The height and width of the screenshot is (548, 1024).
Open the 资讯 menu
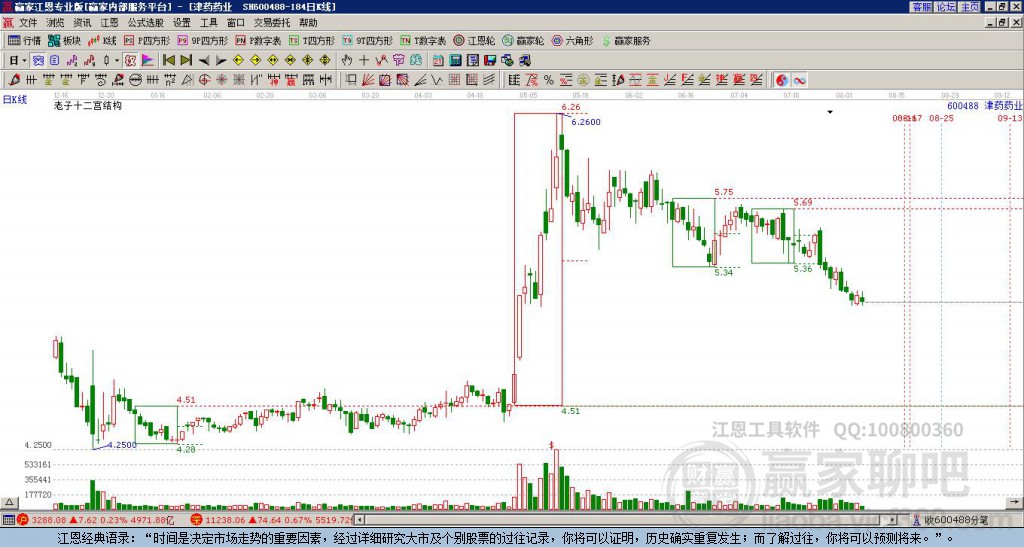pos(82,23)
